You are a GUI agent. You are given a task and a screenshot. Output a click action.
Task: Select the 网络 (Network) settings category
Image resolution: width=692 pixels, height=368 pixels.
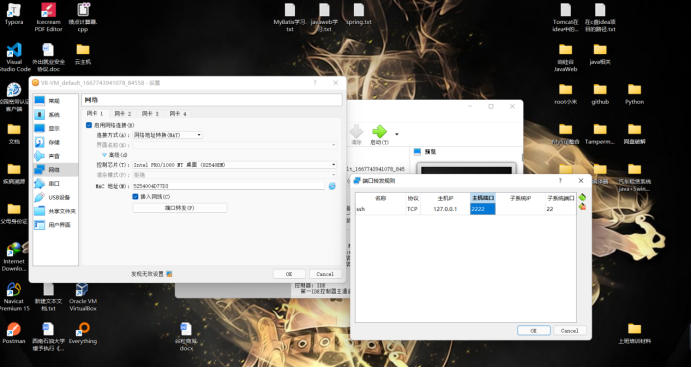54,169
